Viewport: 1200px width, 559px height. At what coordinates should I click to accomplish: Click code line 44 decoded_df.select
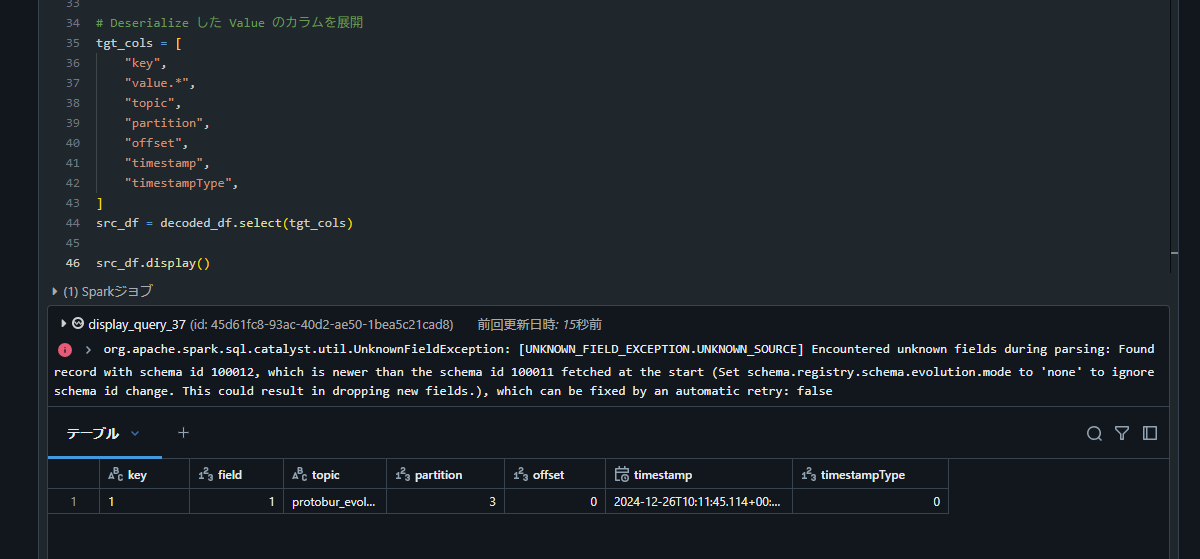224,223
